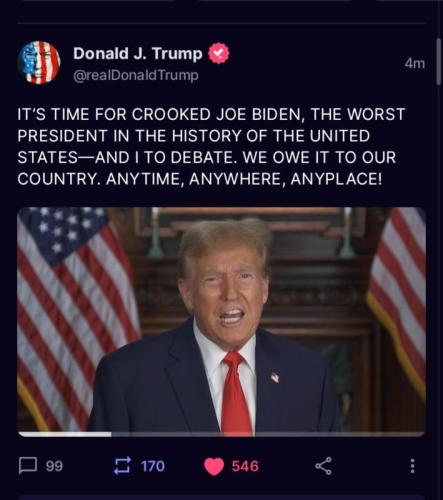Open the share icon
The width and height of the screenshot is (443, 500).
[x=323, y=466]
